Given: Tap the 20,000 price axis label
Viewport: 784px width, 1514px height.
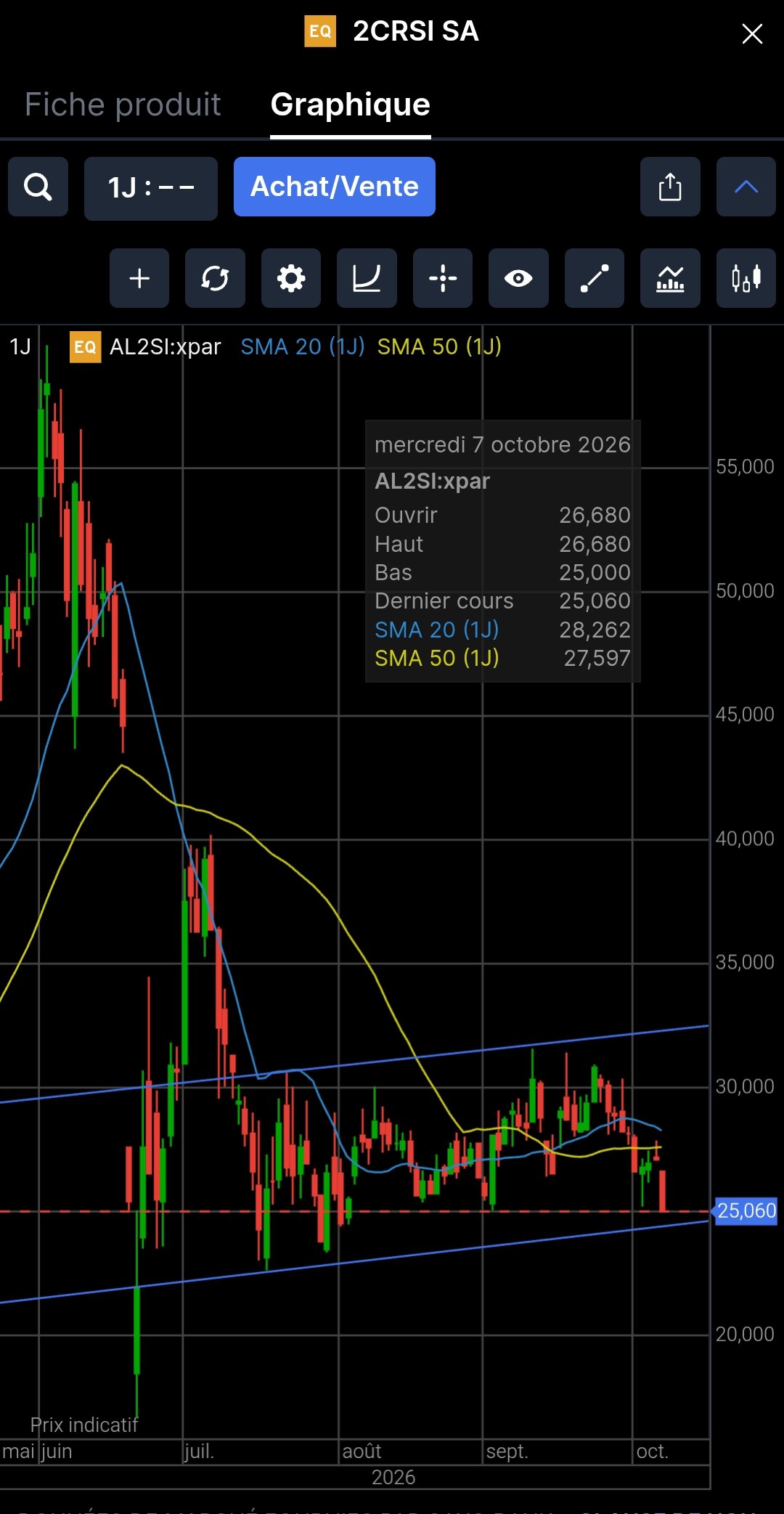Looking at the screenshot, I should [x=745, y=1334].
